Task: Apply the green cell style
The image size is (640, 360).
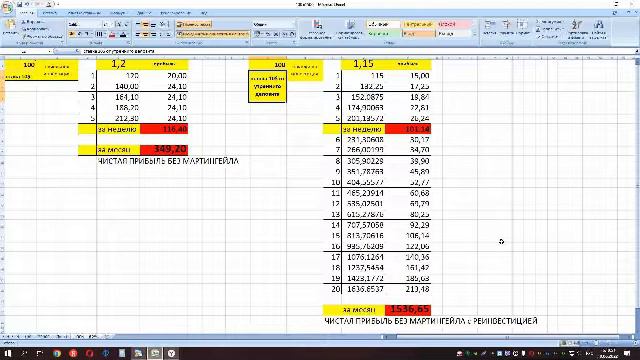Action: click(x=383, y=34)
